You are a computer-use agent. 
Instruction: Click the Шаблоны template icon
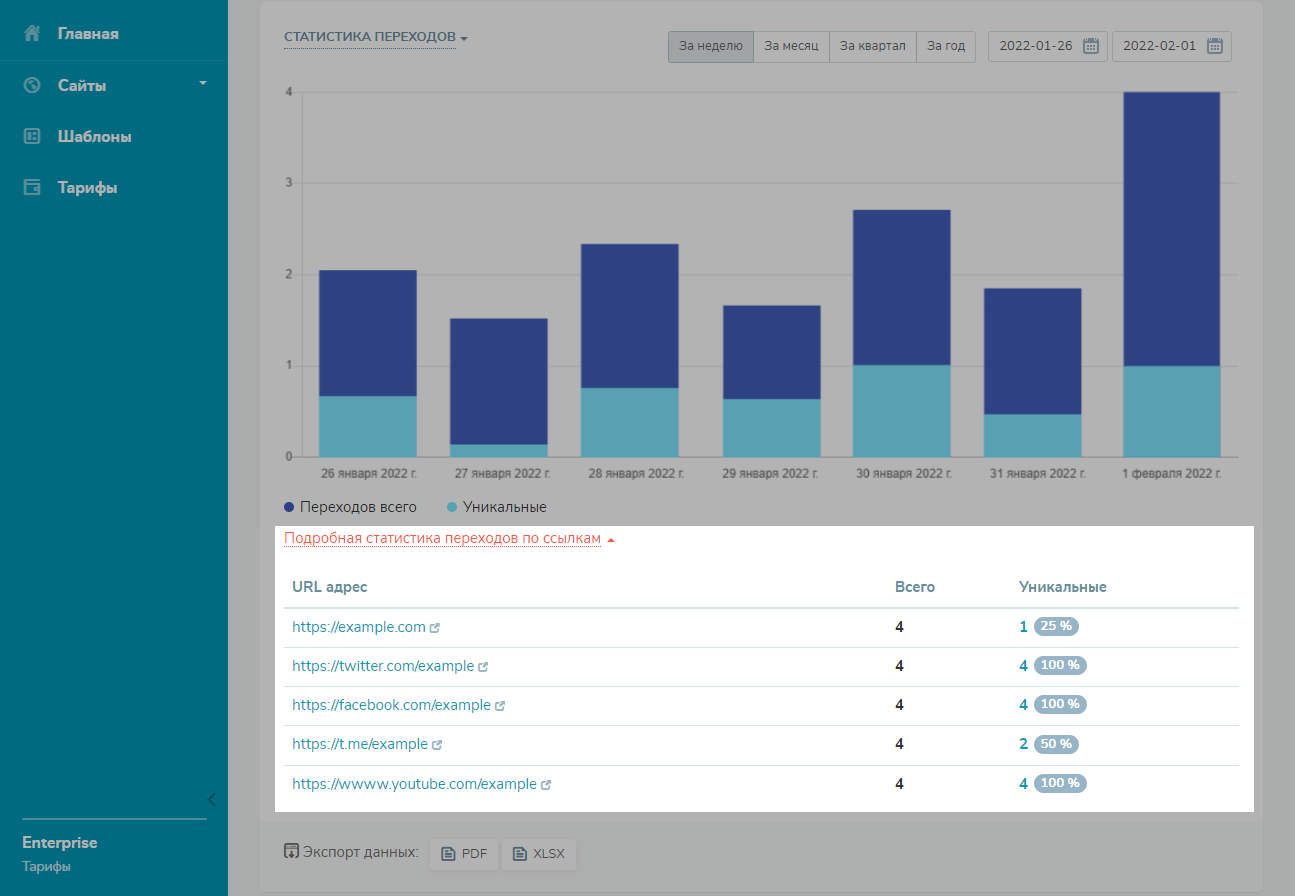pos(32,136)
